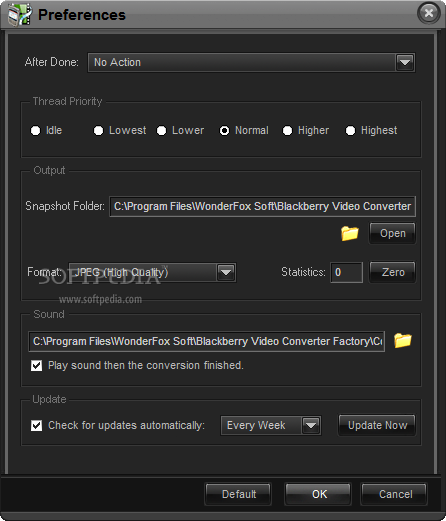Close the Preferences dialog with the X
446x521 pixels.
(x=429, y=13)
